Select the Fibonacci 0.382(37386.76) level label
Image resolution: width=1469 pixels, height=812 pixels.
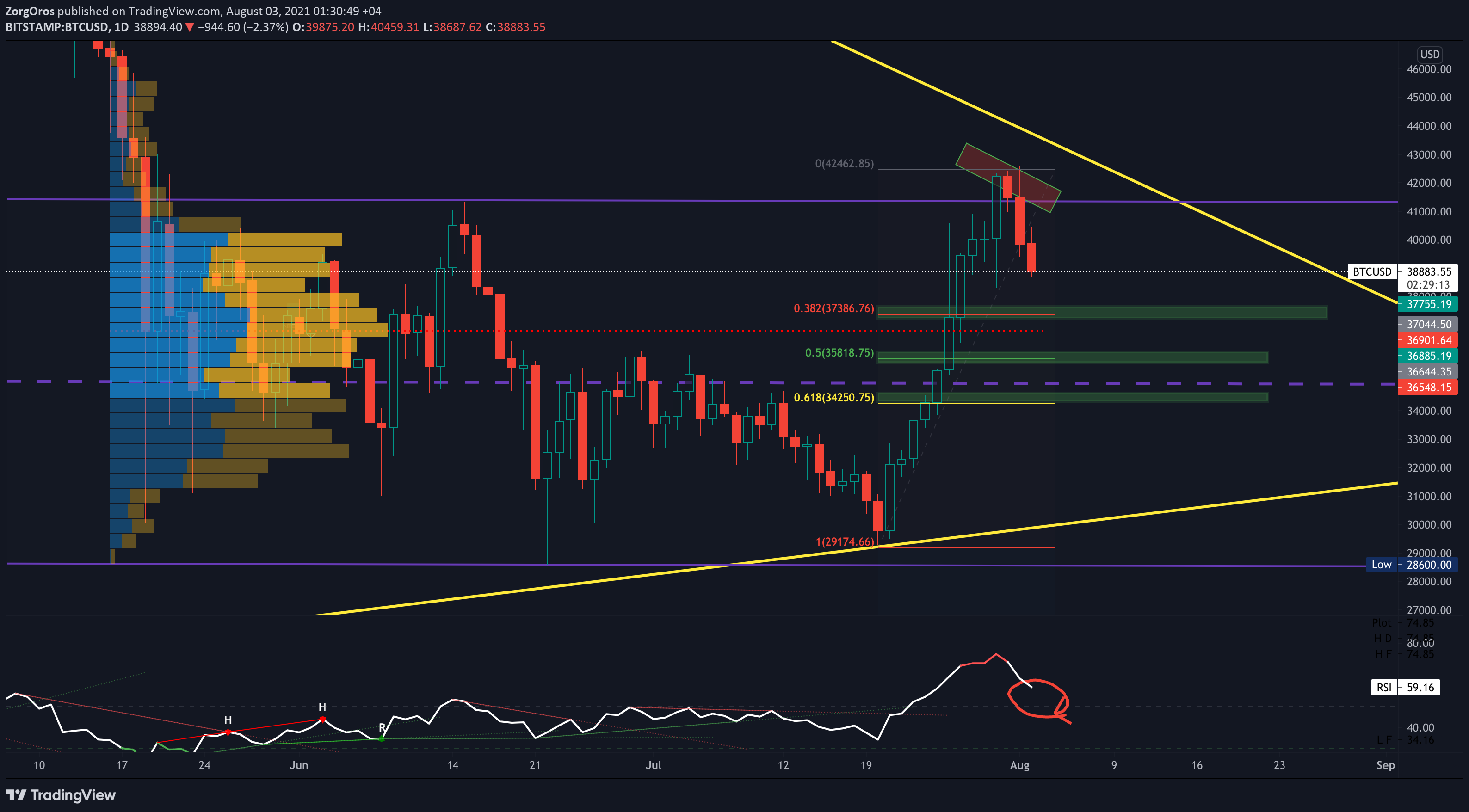tap(834, 308)
